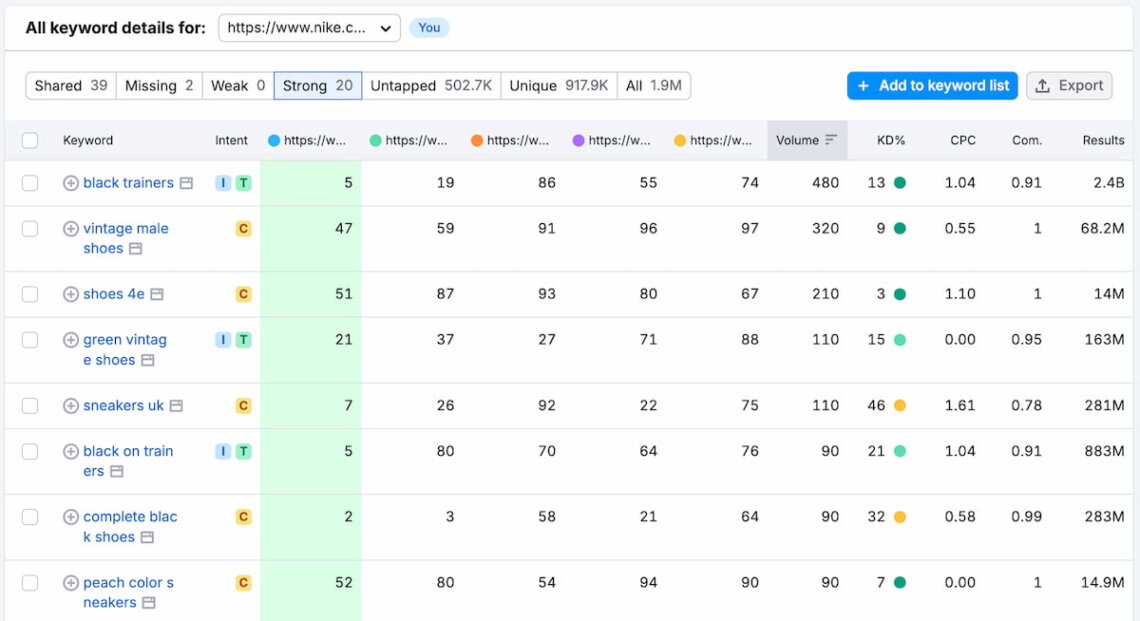The image size is (1140, 621).
Task: Open the nike.com domain dropdown
Action: 309,28
